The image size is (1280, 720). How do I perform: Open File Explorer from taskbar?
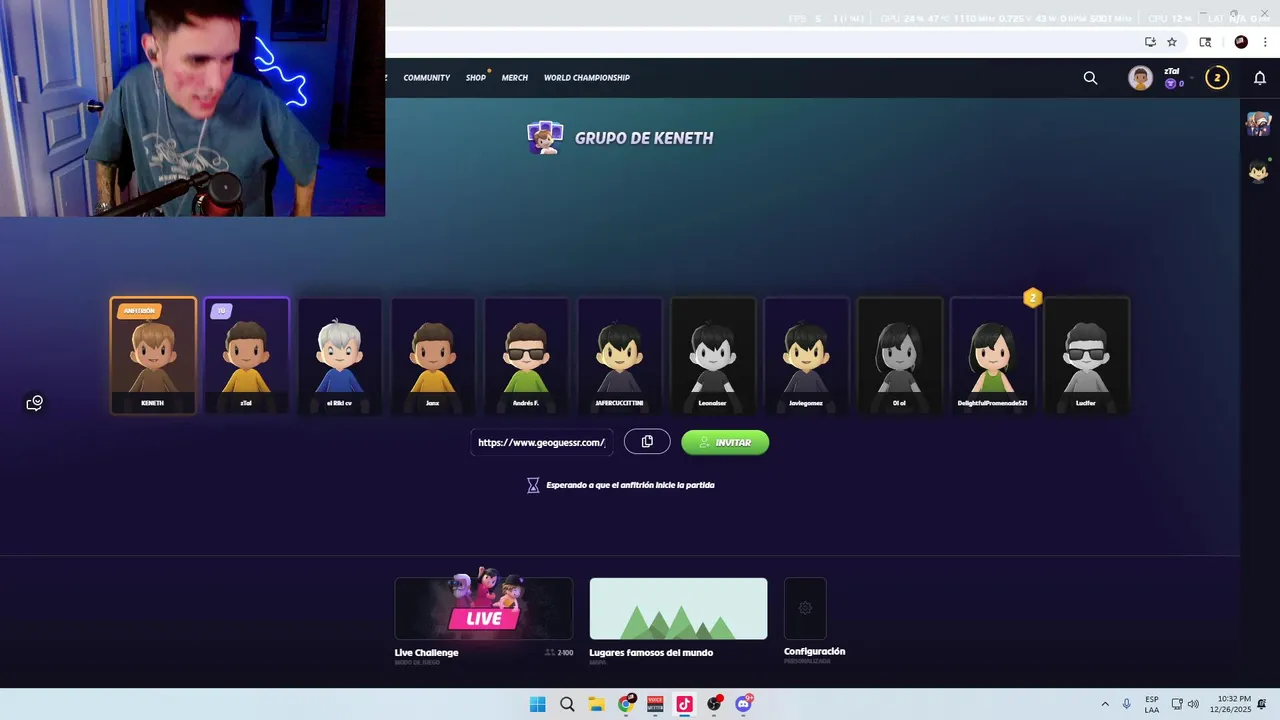[x=596, y=704]
